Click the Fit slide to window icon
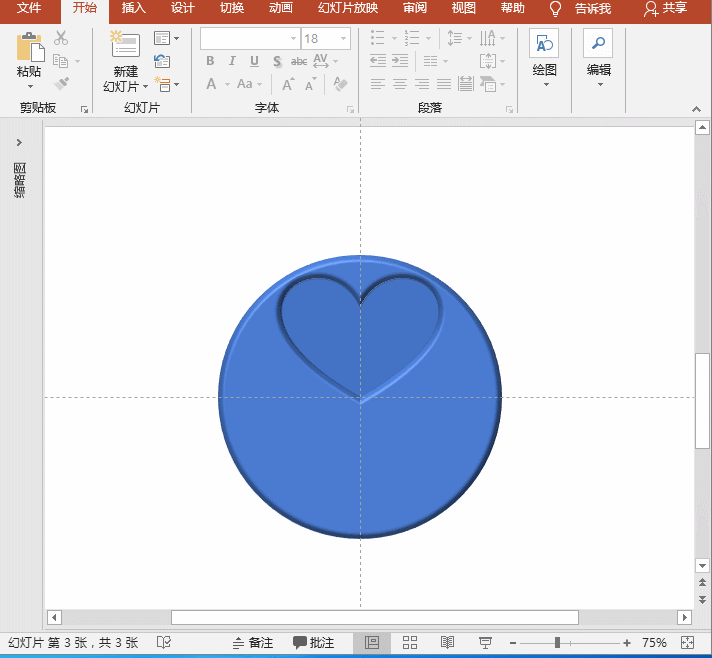This screenshot has width=712, height=658. click(x=687, y=643)
